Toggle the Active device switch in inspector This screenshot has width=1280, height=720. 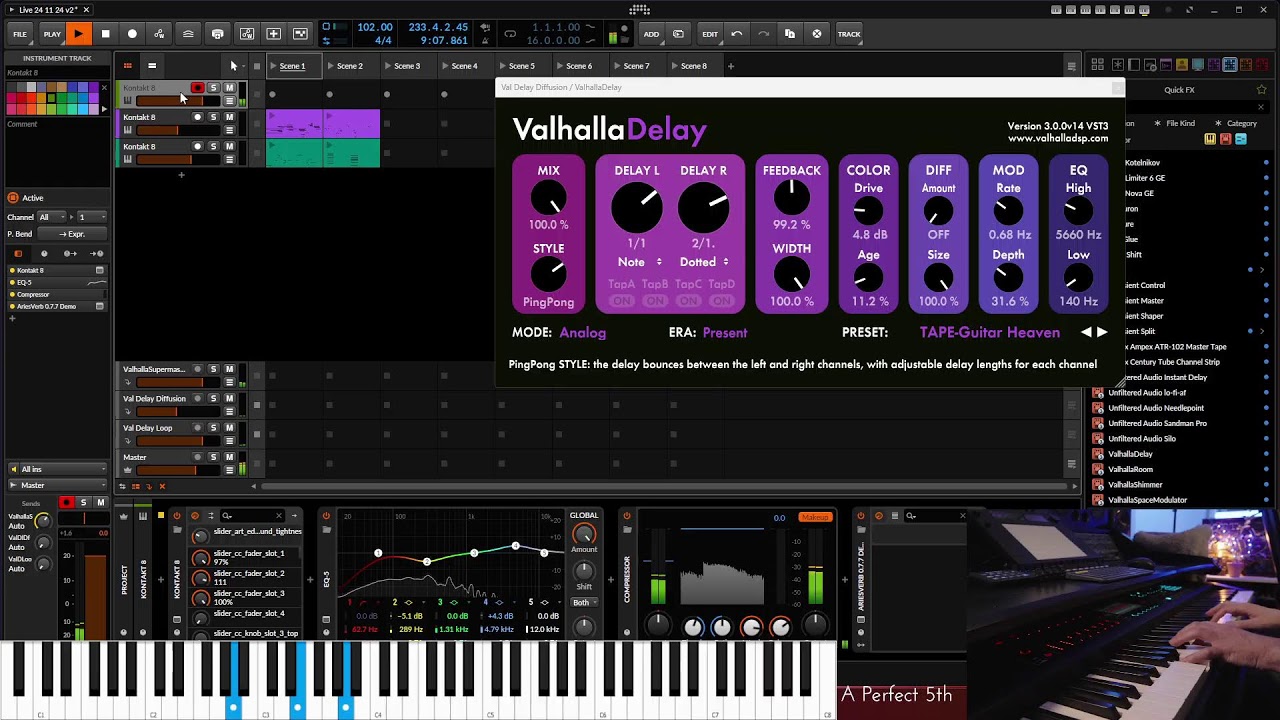13,198
